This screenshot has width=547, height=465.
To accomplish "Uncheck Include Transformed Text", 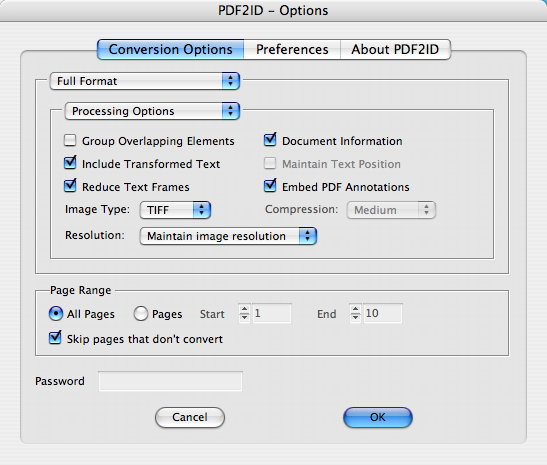I will click(x=70, y=163).
